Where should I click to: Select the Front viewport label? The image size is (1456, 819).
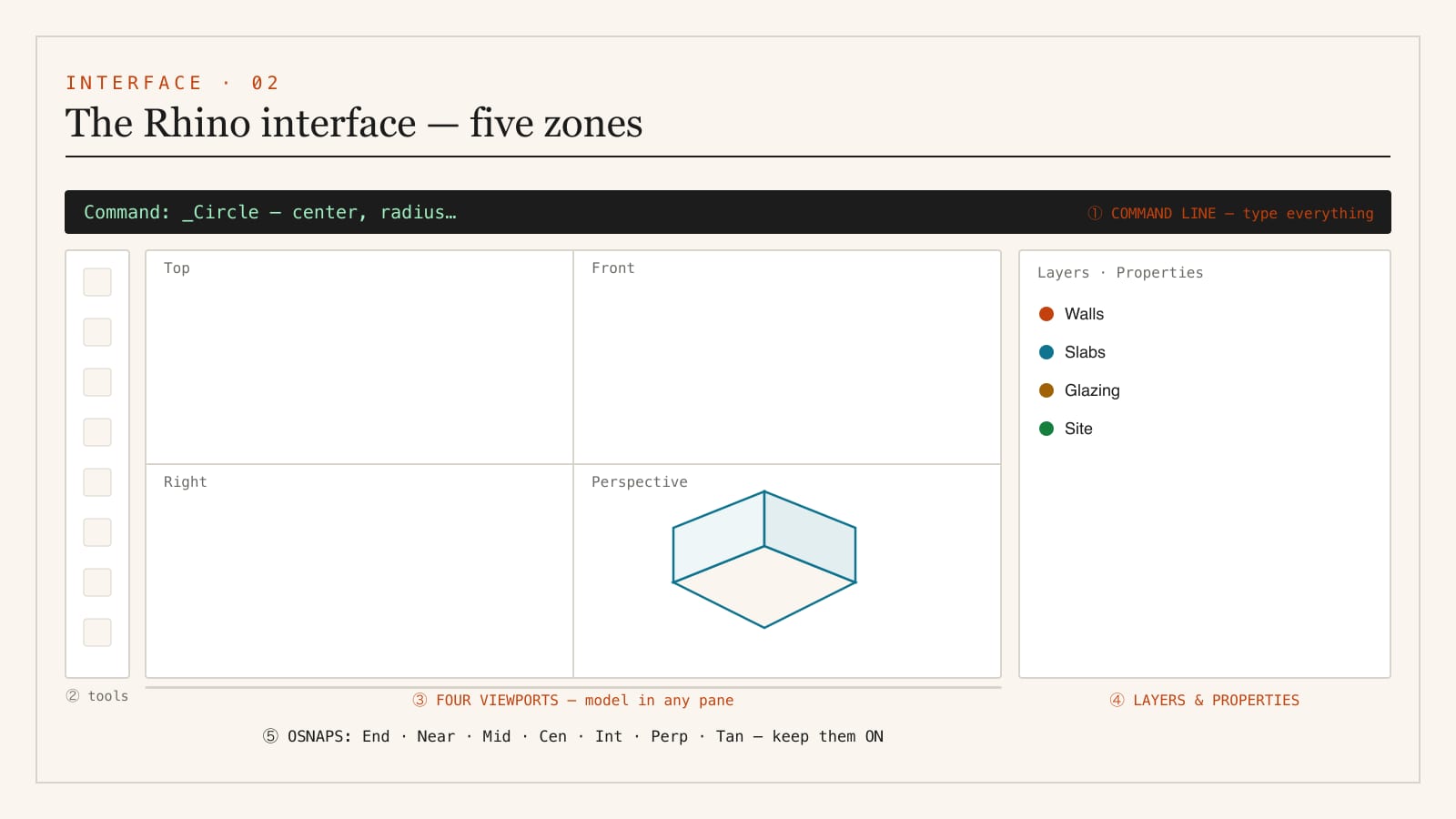(612, 268)
